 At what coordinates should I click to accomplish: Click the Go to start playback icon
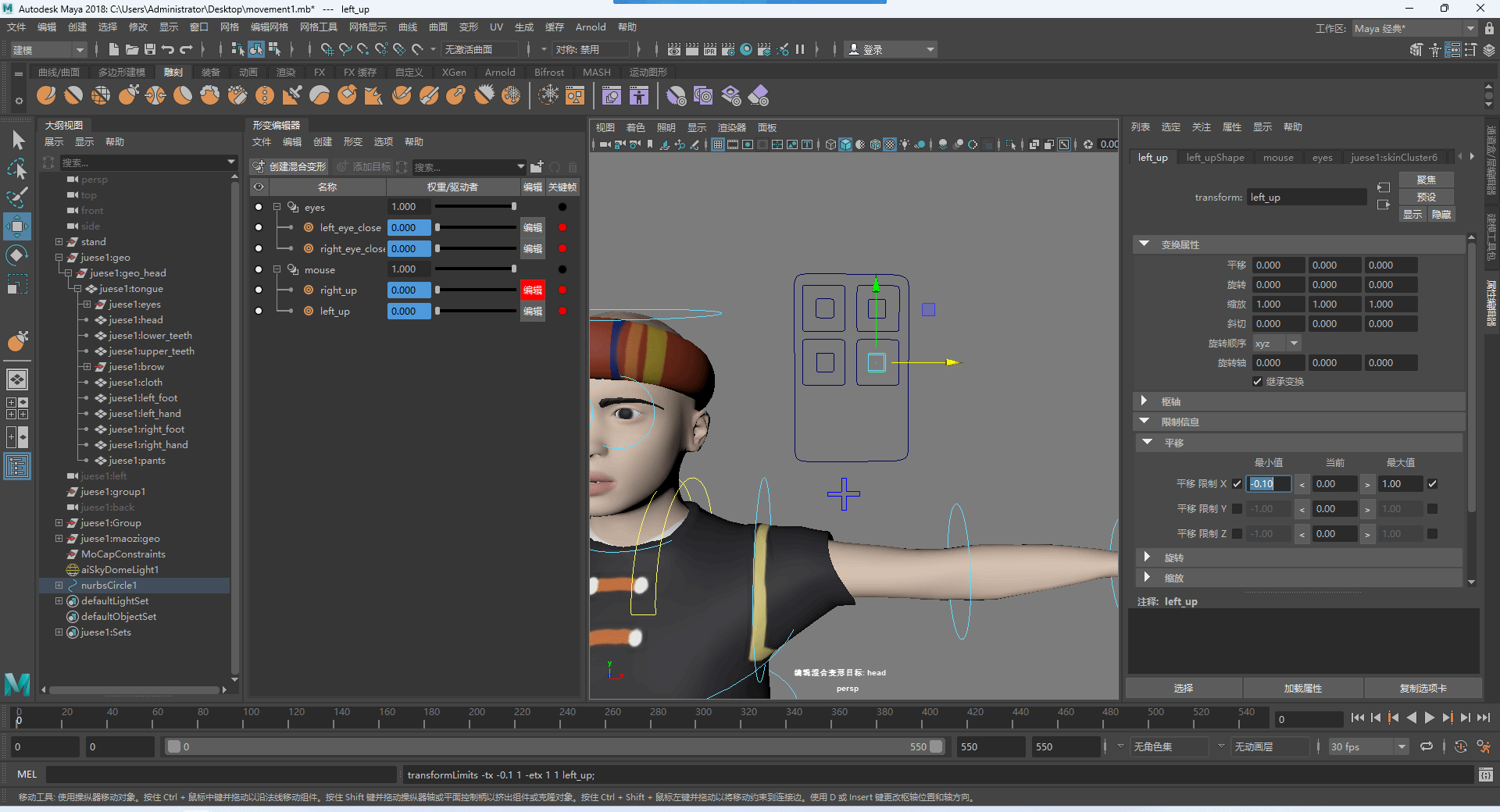pyautogui.click(x=1357, y=718)
